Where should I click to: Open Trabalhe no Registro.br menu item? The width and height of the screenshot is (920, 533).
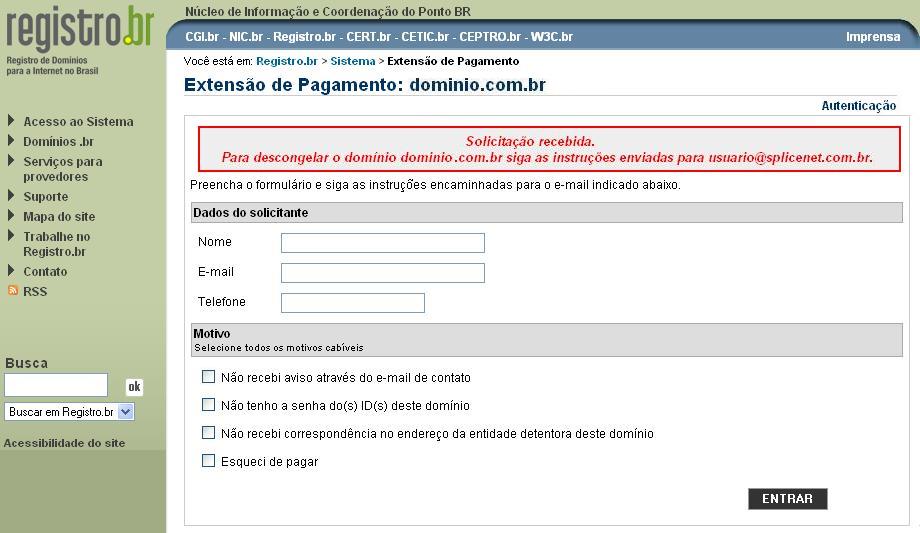coord(57,244)
